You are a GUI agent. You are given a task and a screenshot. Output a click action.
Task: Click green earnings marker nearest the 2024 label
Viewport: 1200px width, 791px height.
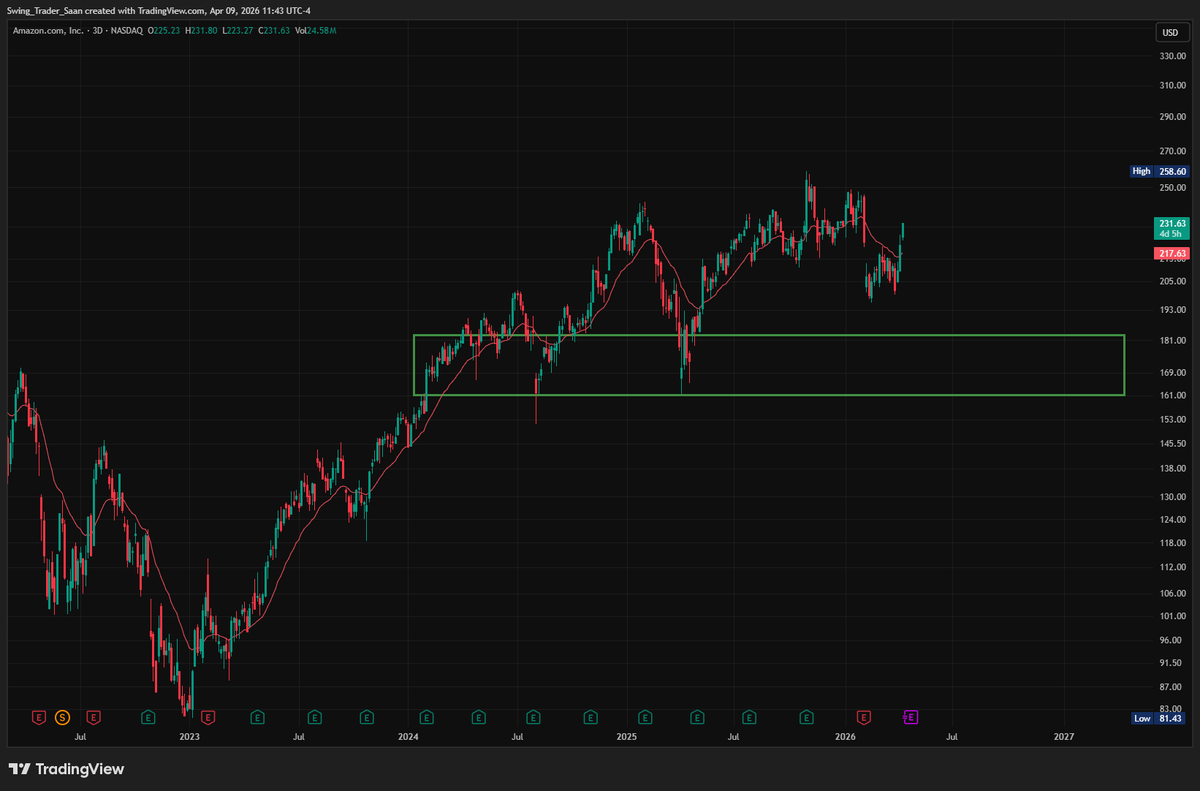426,717
